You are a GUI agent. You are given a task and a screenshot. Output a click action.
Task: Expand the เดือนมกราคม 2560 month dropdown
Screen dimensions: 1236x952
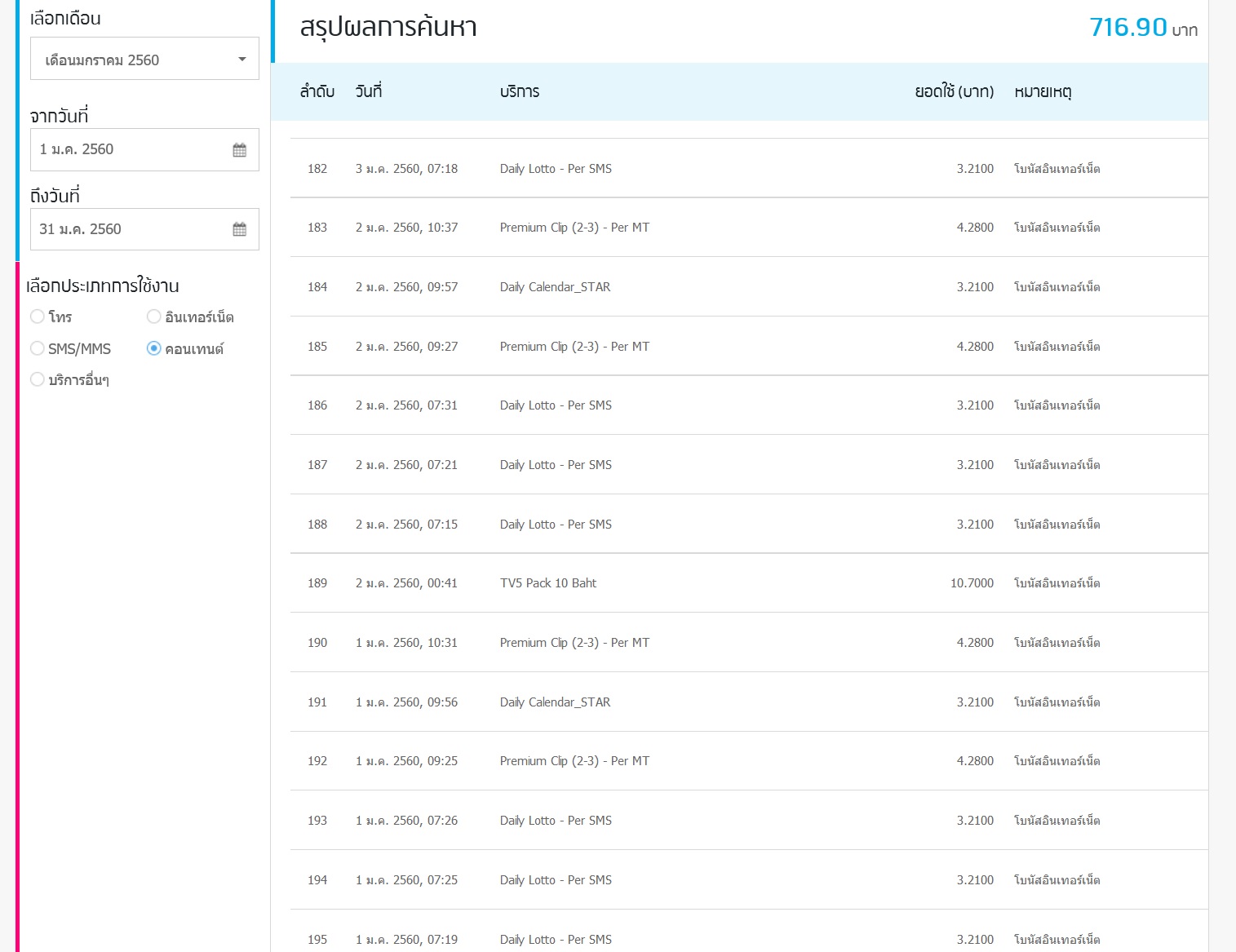click(x=144, y=59)
